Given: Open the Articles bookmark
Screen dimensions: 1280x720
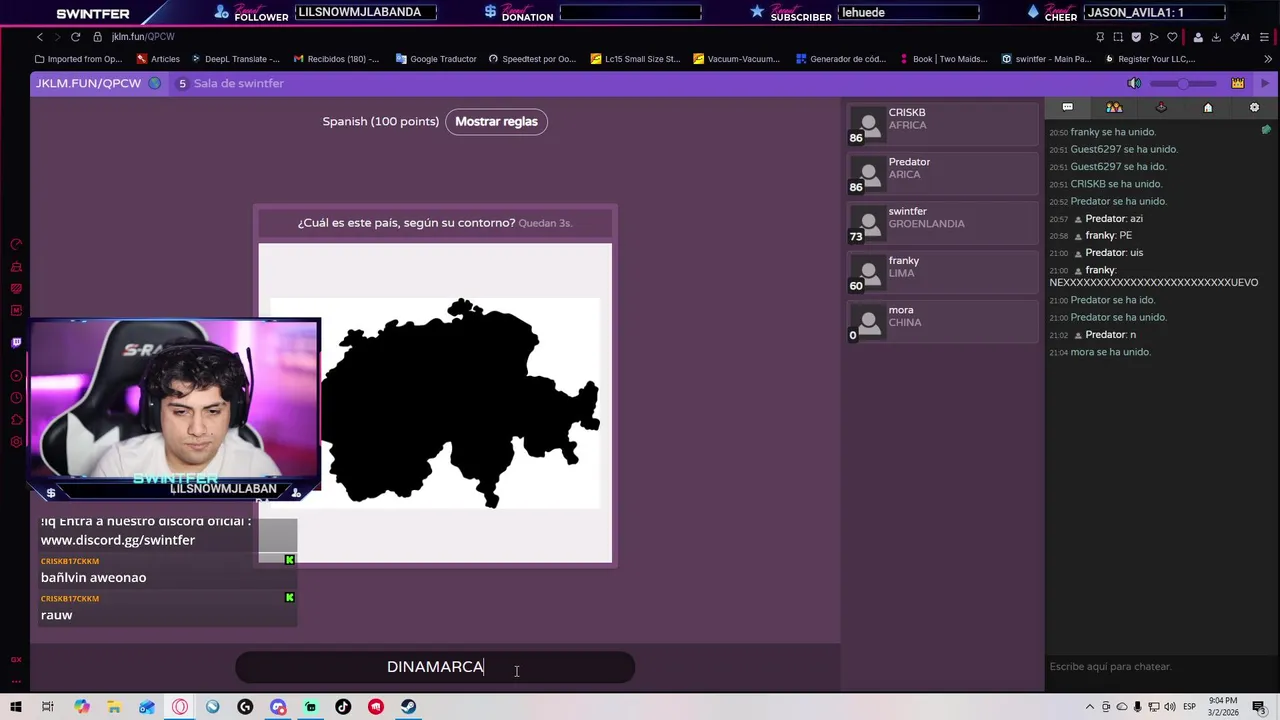Looking at the screenshot, I should pos(157,59).
